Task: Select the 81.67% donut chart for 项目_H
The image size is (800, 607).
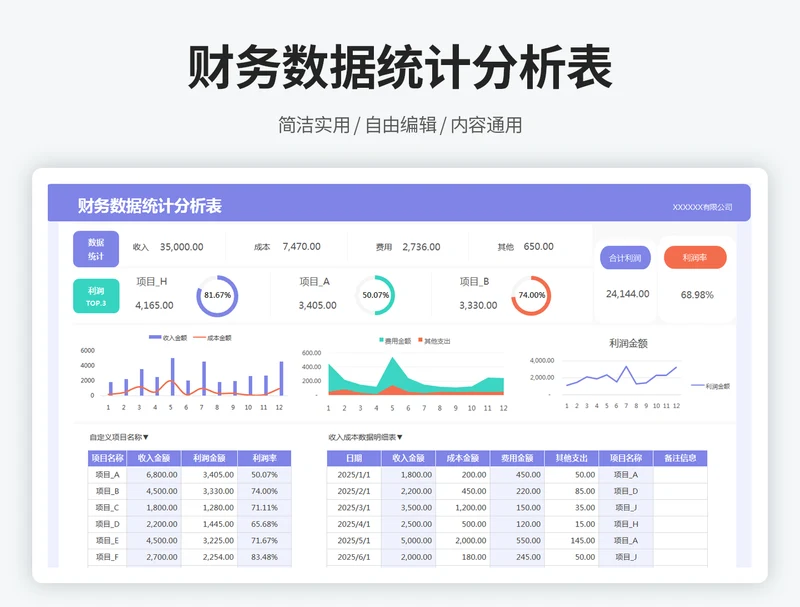Action: [x=217, y=296]
